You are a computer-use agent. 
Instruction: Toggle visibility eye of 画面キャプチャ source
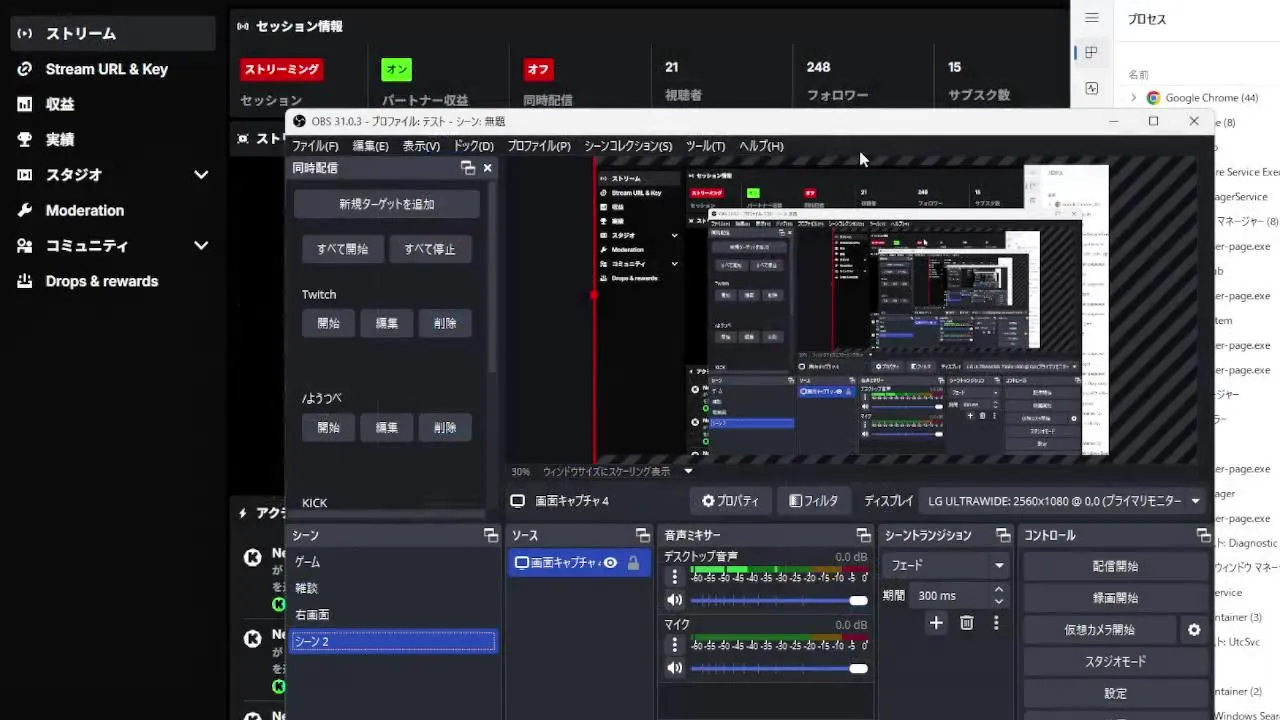click(610, 563)
